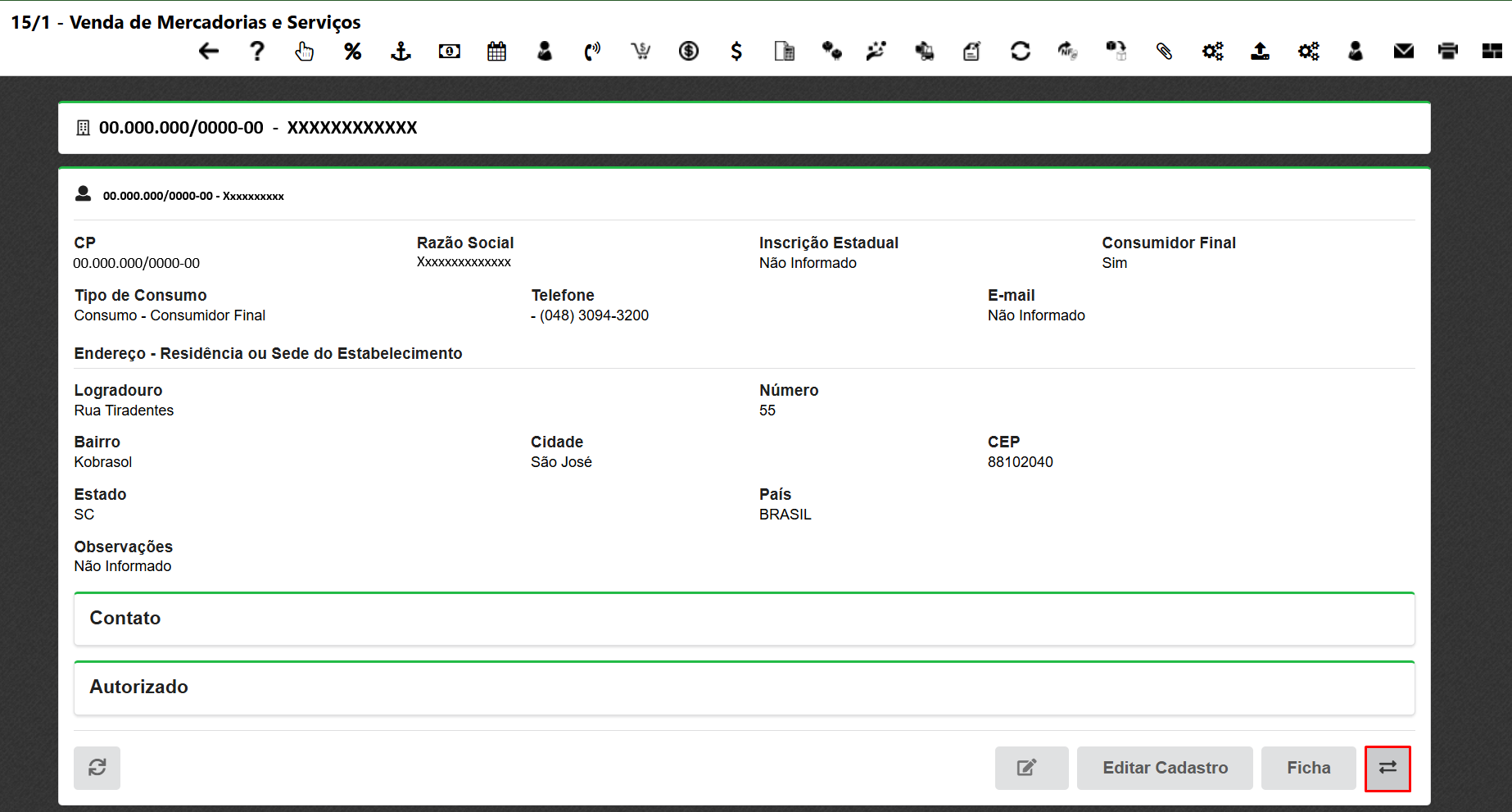Click the Ficha button

click(1308, 768)
